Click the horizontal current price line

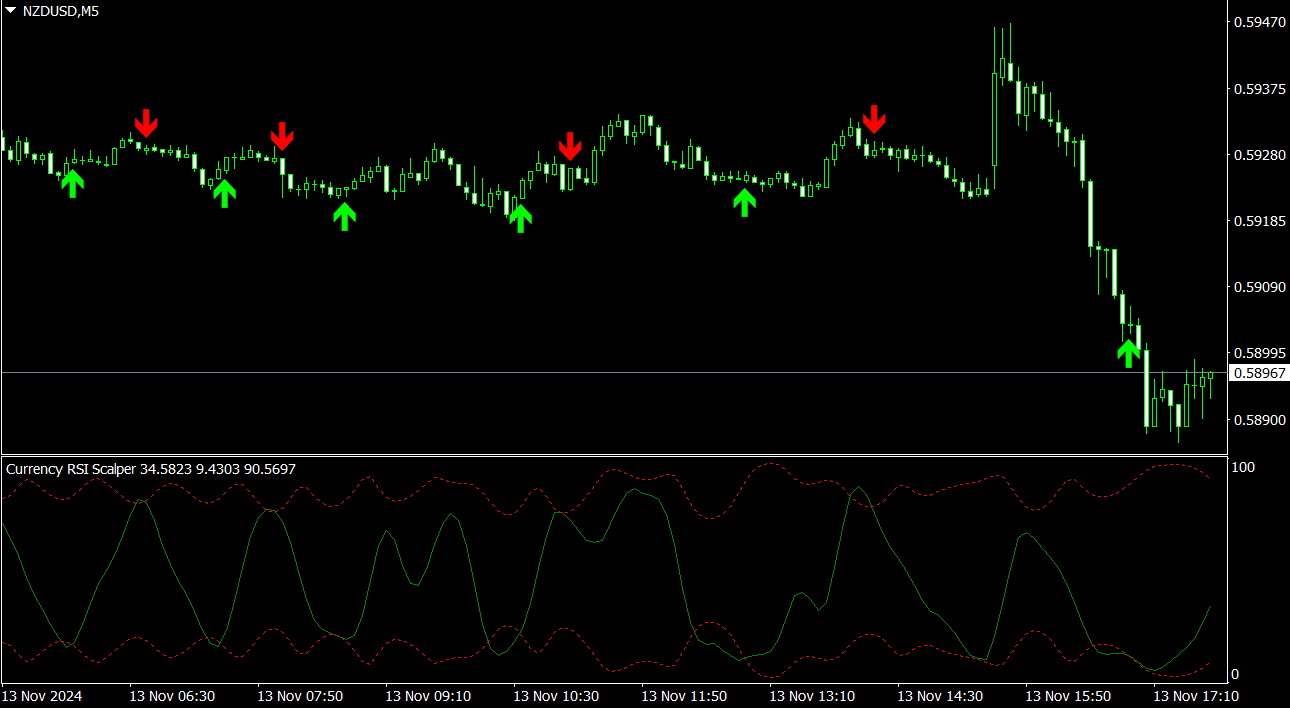tap(600, 372)
